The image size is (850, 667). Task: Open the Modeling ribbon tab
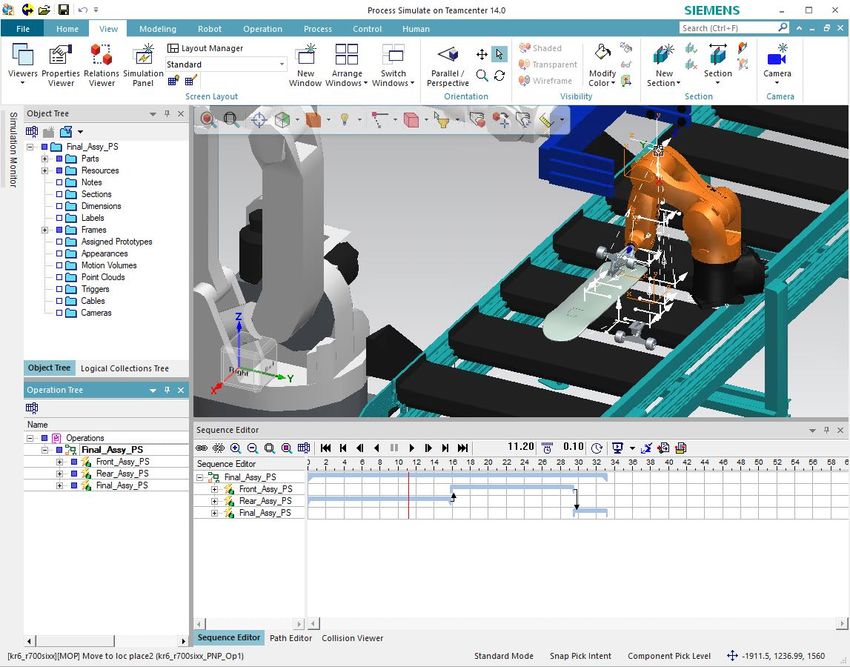tap(158, 29)
